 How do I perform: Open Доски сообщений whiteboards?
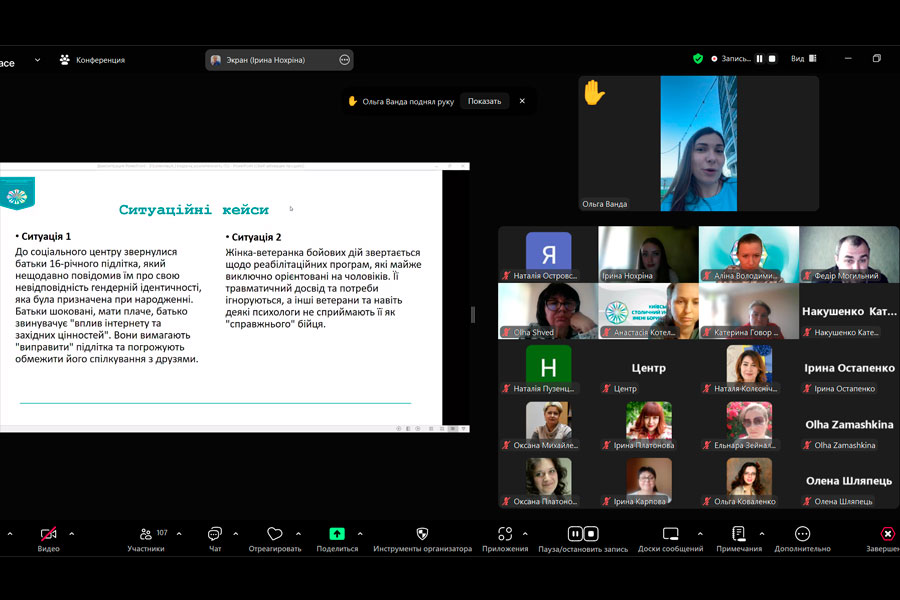[x=670, y=539]
